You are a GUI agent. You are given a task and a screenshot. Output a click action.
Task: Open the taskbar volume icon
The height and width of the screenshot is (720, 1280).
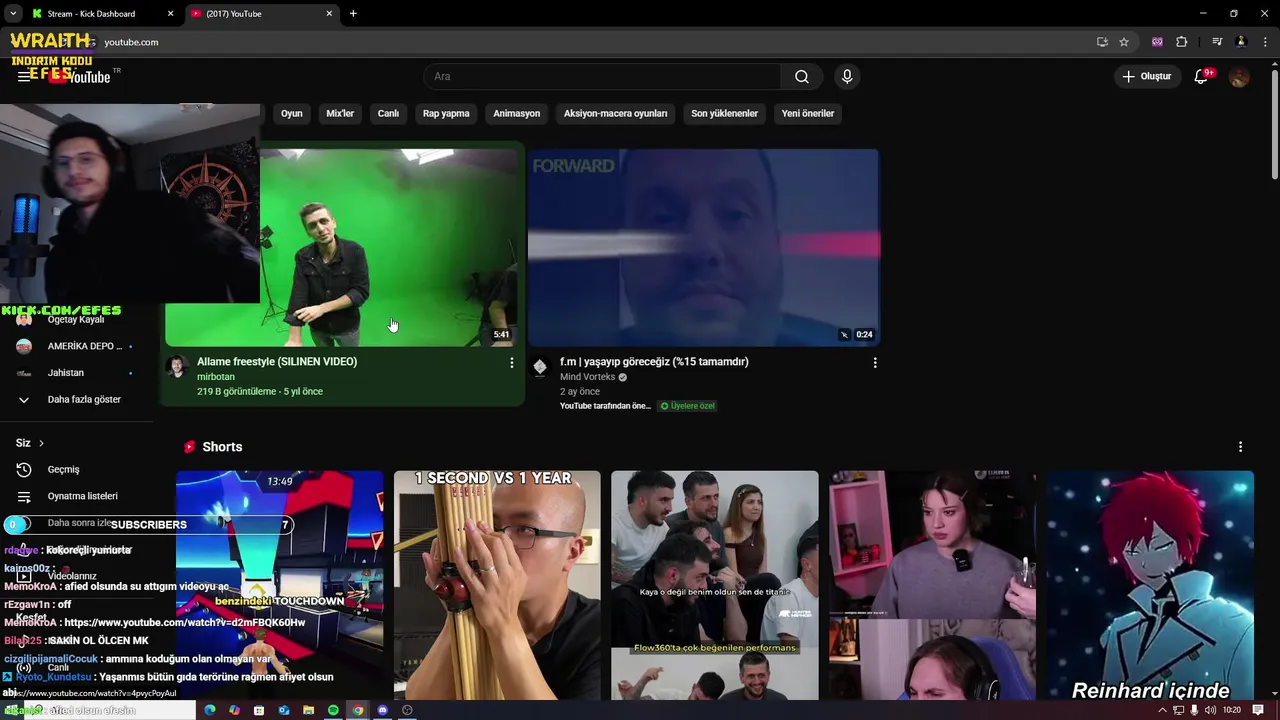tap(1210, 710)
